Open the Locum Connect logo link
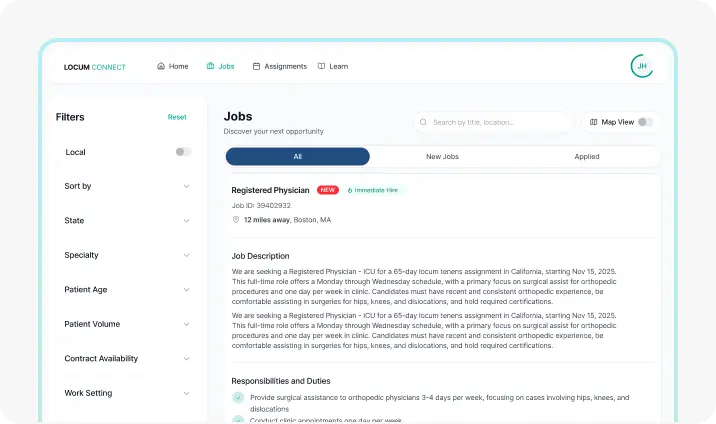The image size is (716, 424). pos(95,67)
